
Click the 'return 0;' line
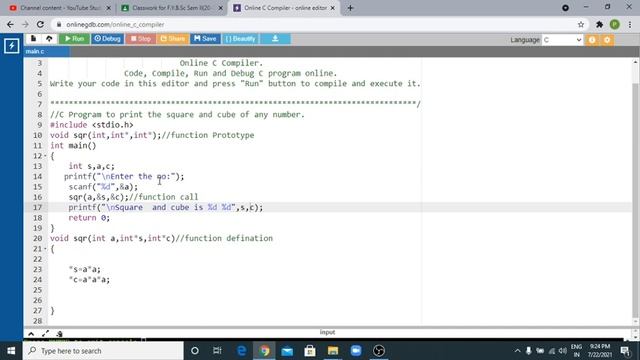click(x=89, y=218)
